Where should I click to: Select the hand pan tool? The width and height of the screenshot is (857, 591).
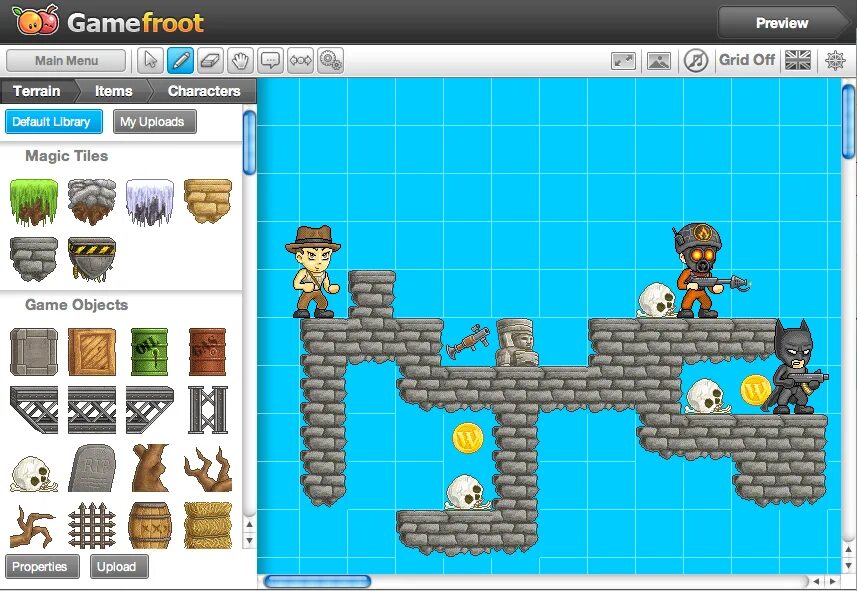coord(240,60)
